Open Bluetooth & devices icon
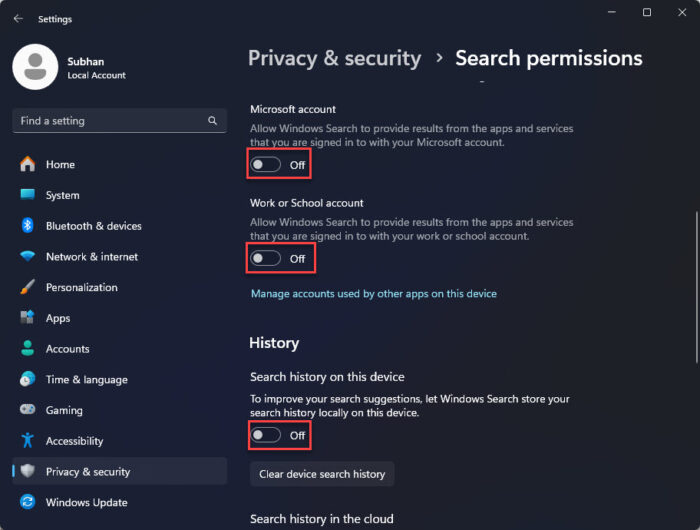 28,225
